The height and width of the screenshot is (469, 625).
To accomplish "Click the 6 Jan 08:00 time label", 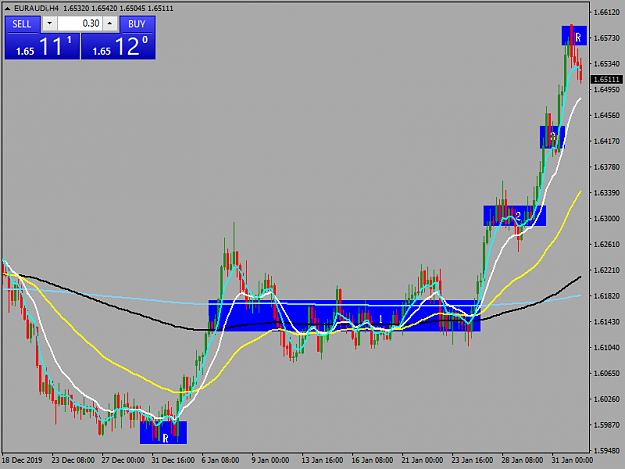I will [220, 460].
